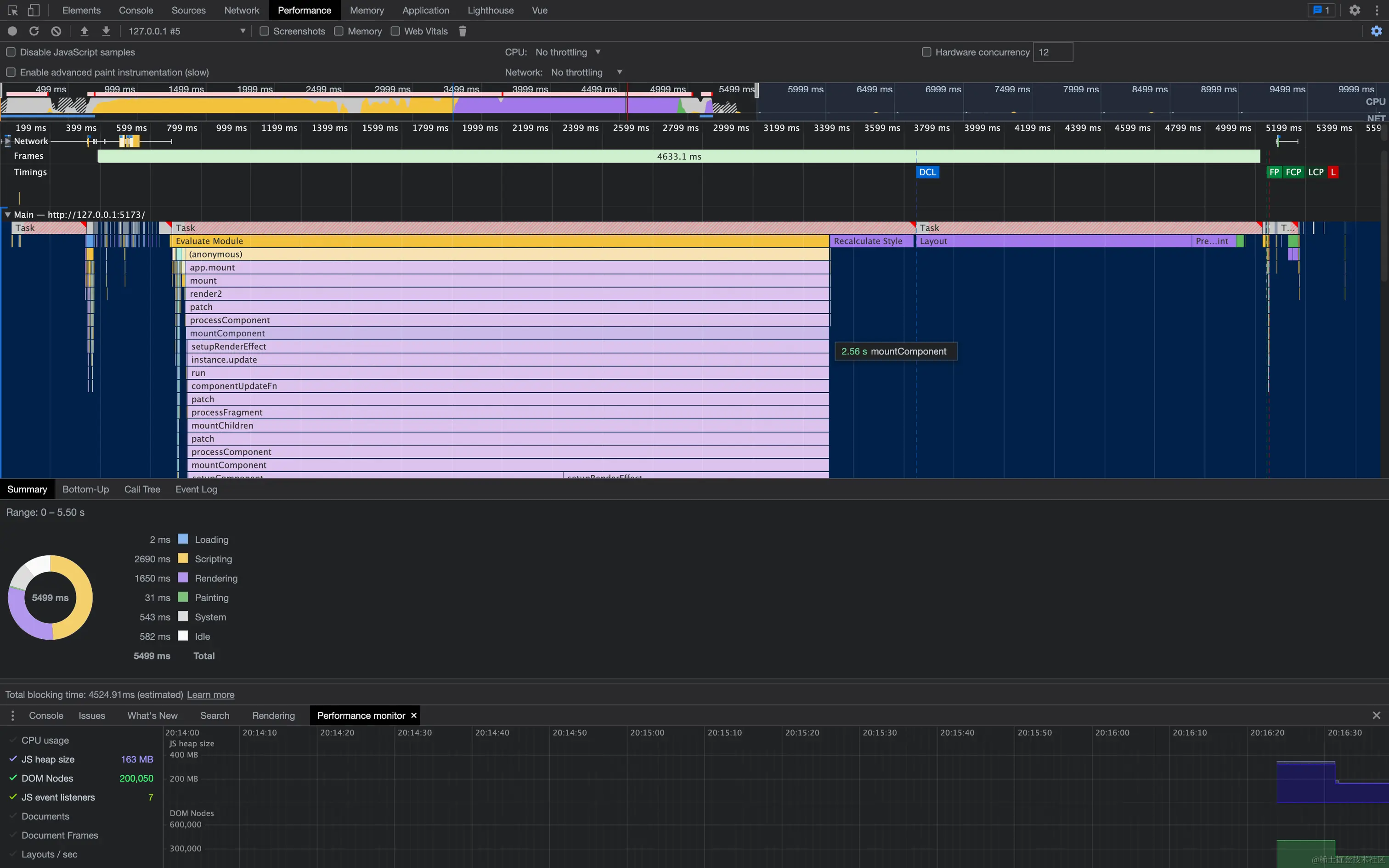The width and height of the screenshot is (1389, 868).
Task: Click the DCL timing marker
Action: (927, 172)
